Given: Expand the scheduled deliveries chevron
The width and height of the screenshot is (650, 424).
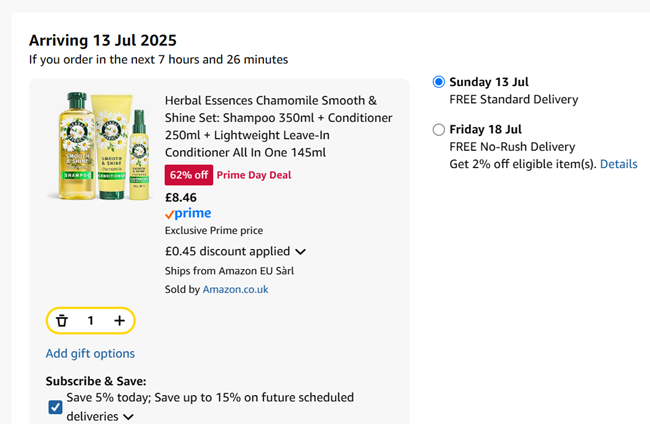Looking at the screenshot, I should [129, 417].
